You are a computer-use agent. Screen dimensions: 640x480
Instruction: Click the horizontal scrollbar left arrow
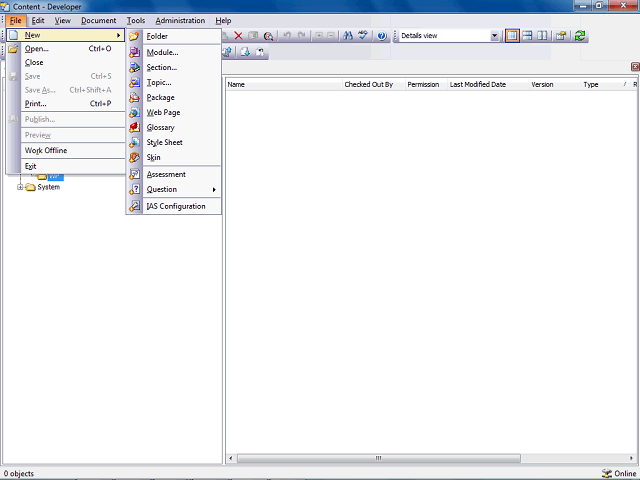231,458
